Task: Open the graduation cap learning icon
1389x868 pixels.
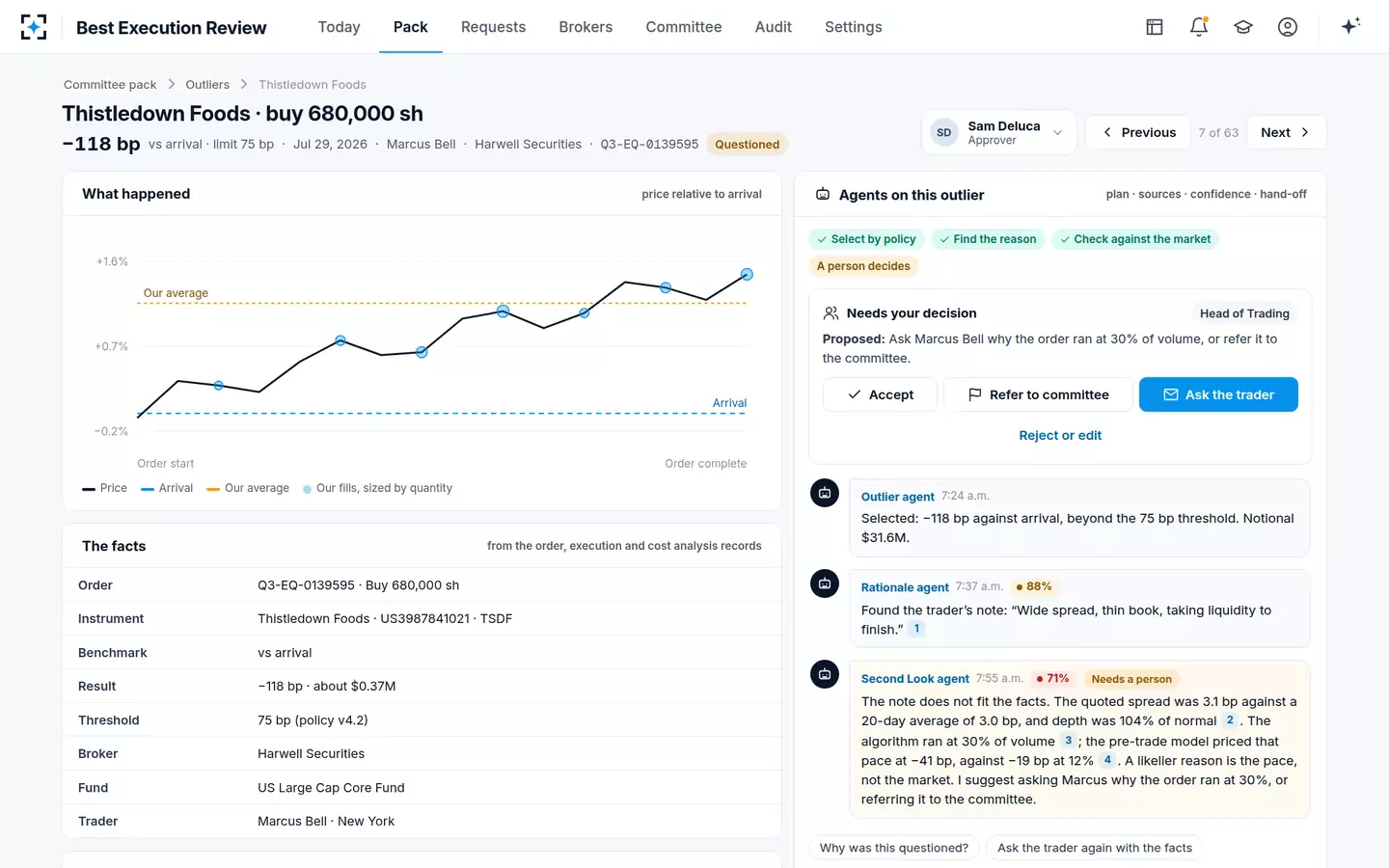Action: pyautogui.click(x=1243, y=27)
